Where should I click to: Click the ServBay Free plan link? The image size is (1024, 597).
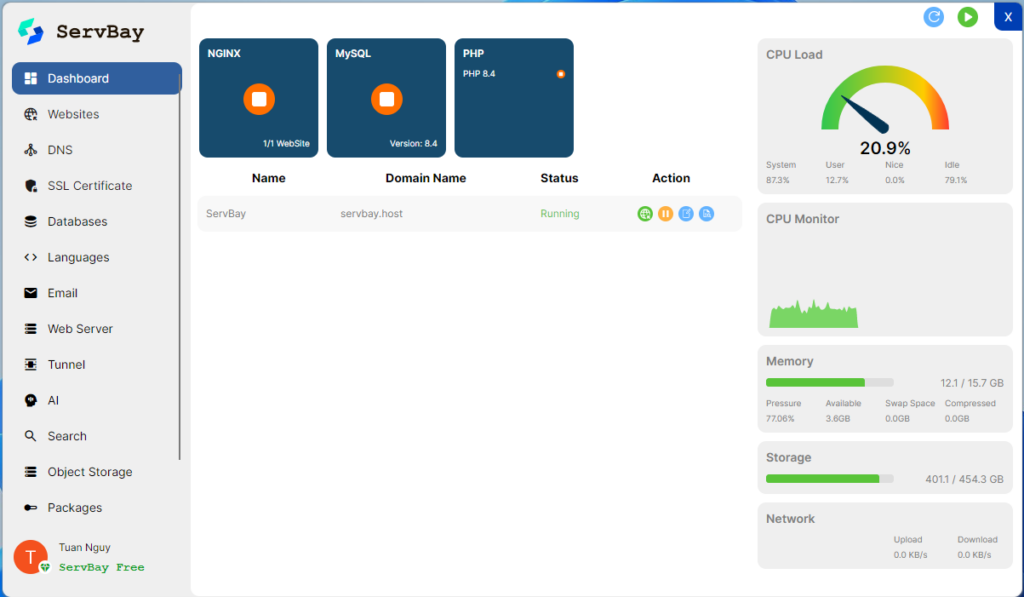coord(101,567)
